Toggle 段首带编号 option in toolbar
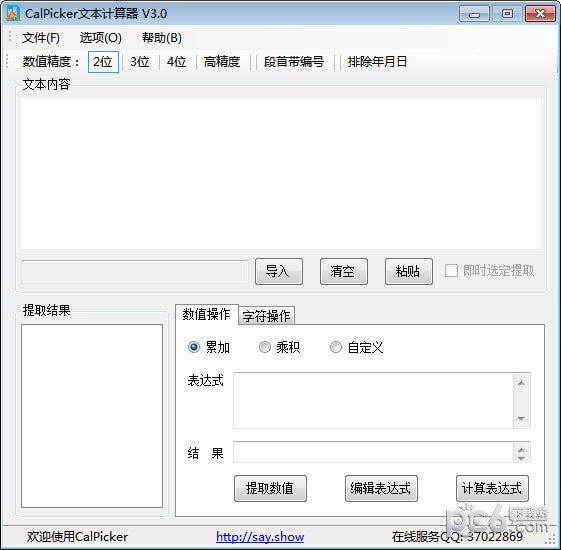This screenshot has width=561, height=550. 294,62
